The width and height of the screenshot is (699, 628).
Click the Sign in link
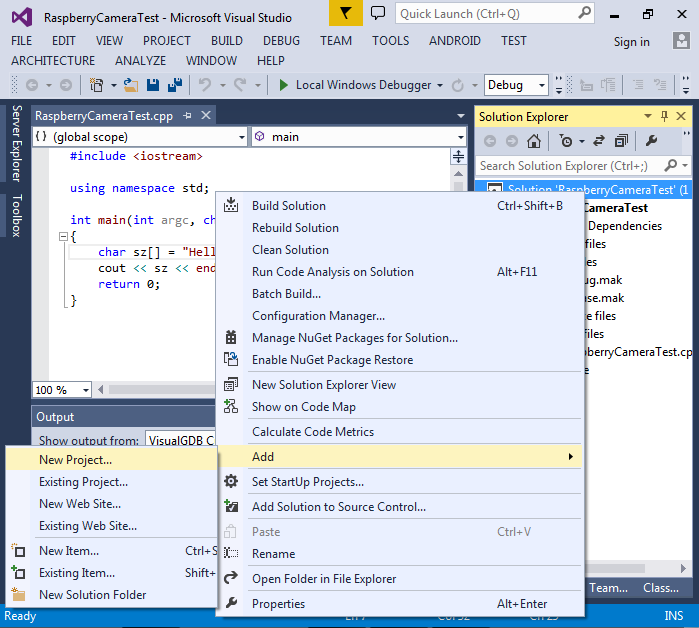coord(631,41)
